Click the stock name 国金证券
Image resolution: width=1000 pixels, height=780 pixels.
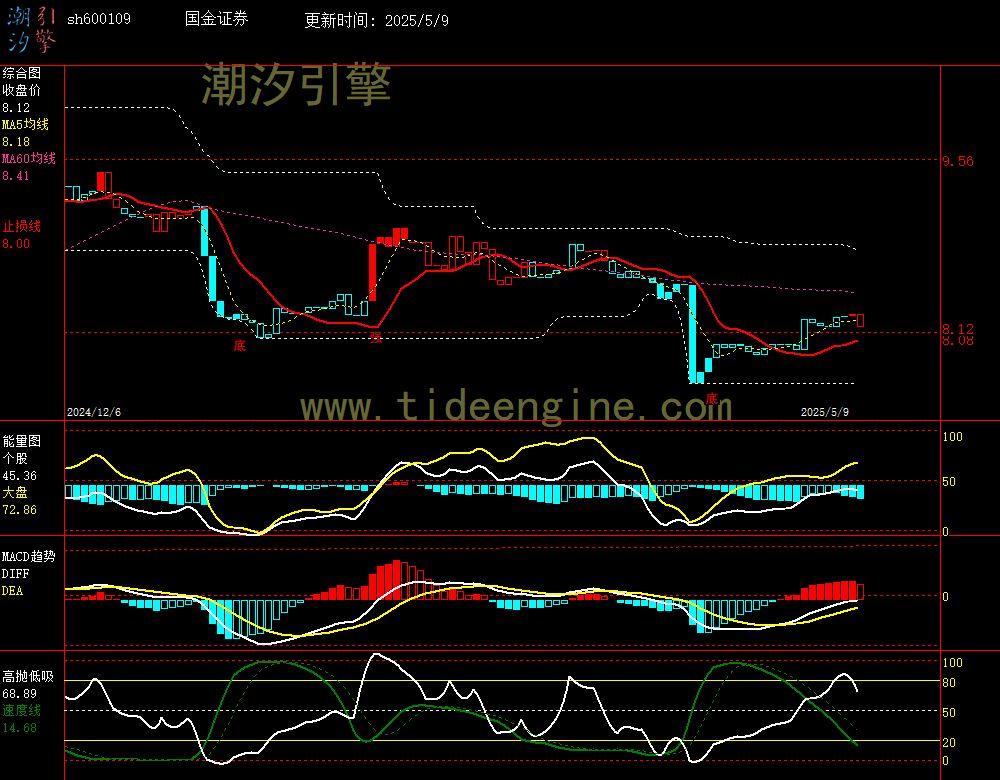point(216,18)
